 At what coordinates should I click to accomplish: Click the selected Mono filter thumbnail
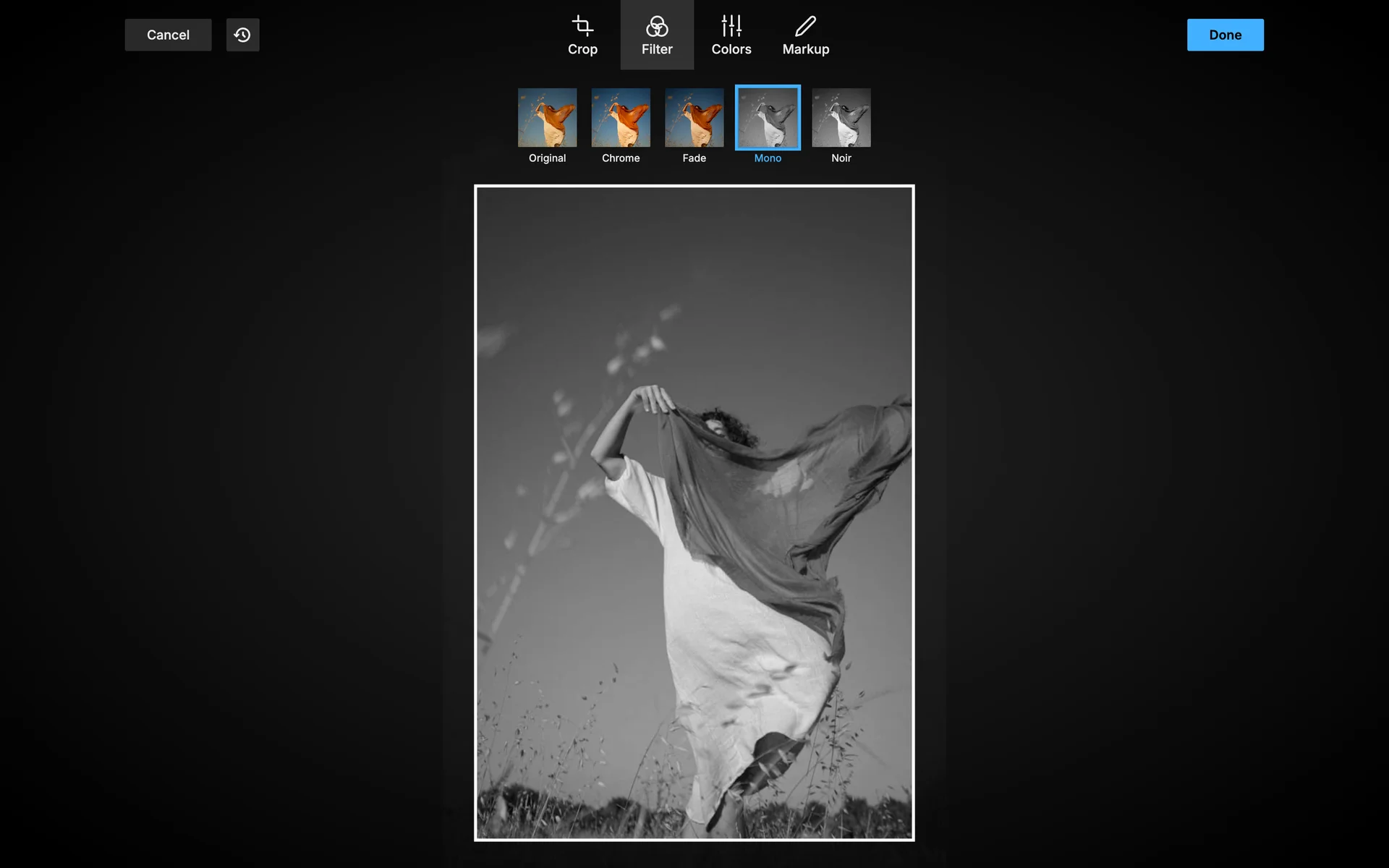coord(768,118)
